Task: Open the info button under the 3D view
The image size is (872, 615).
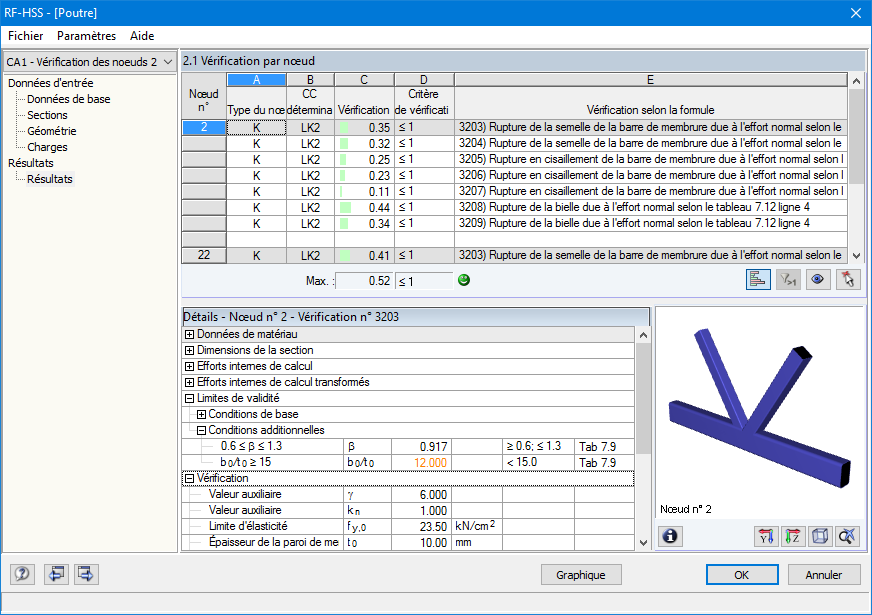Action: click(x=670, y=536)
